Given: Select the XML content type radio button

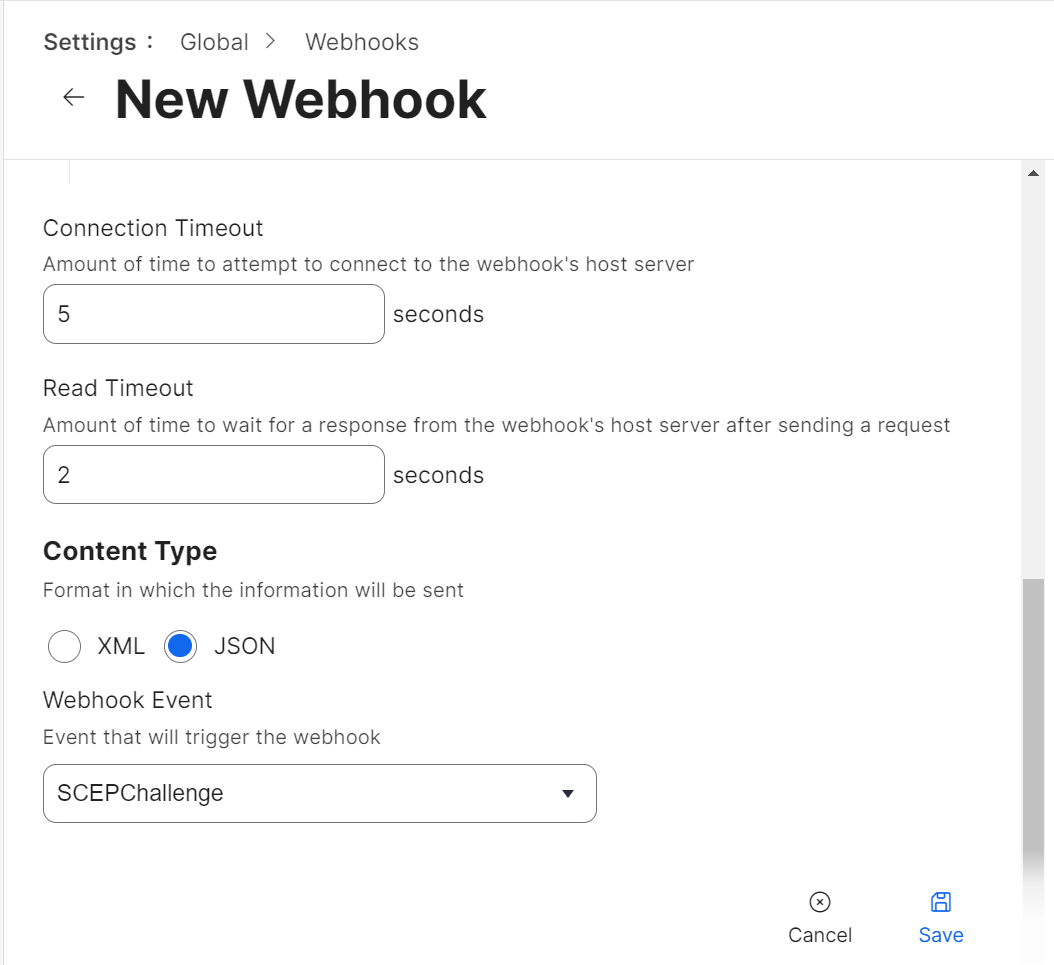Looking at the screenshot, I should [64, 646].
